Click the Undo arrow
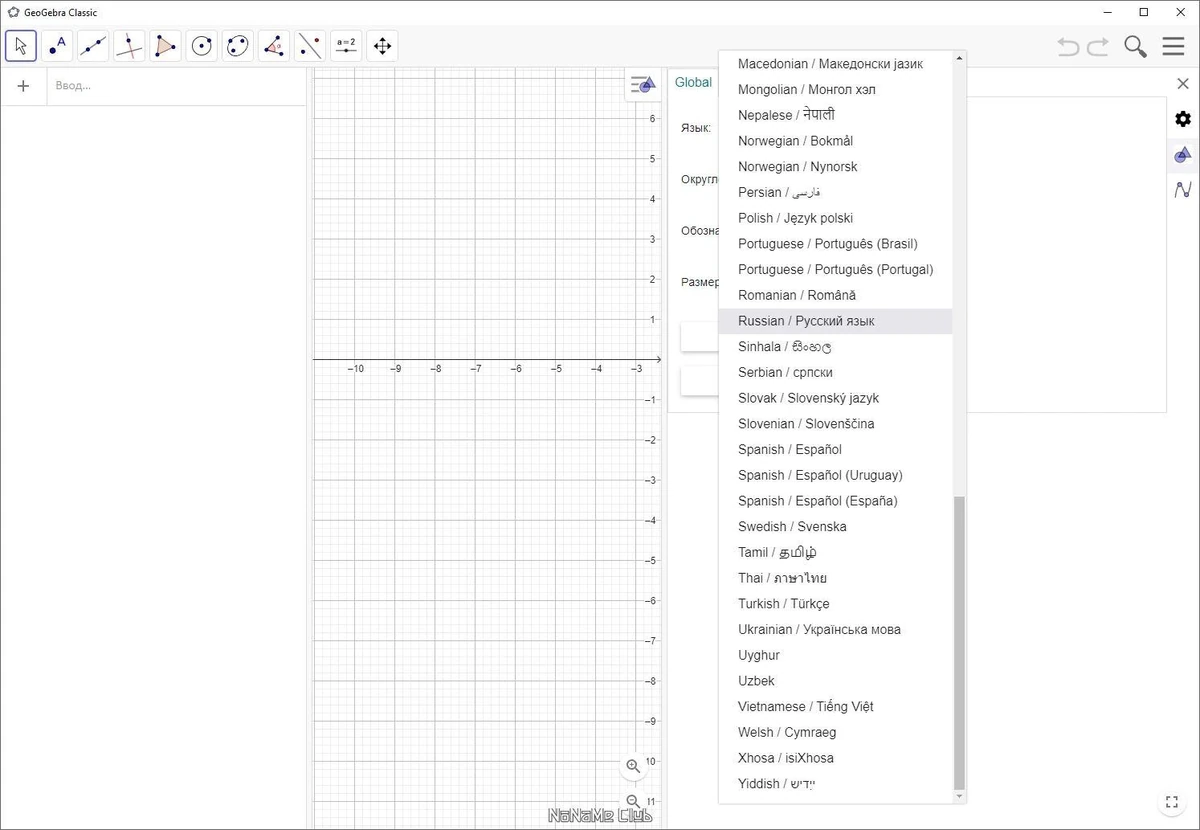Viewport: 1200px width, 830px height. (1068, 46)
